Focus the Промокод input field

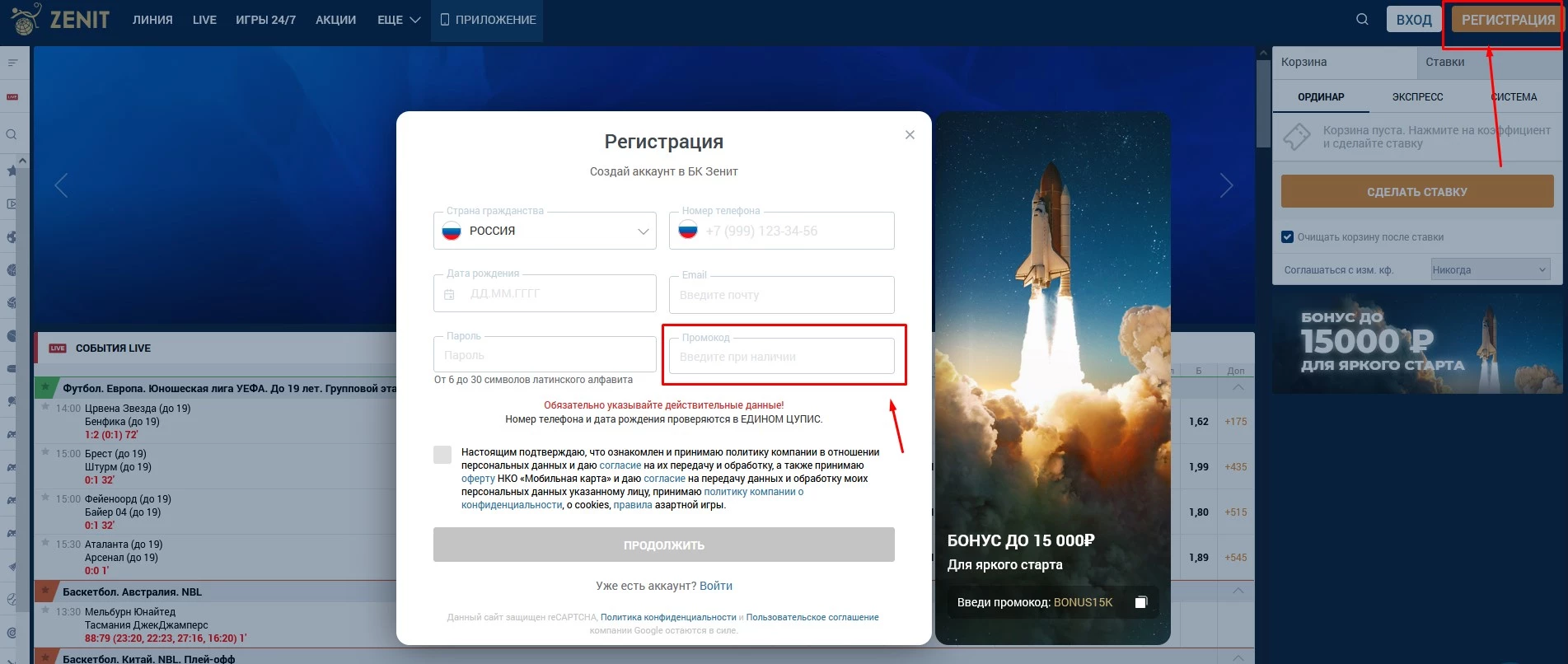click(x=782, y=356)
